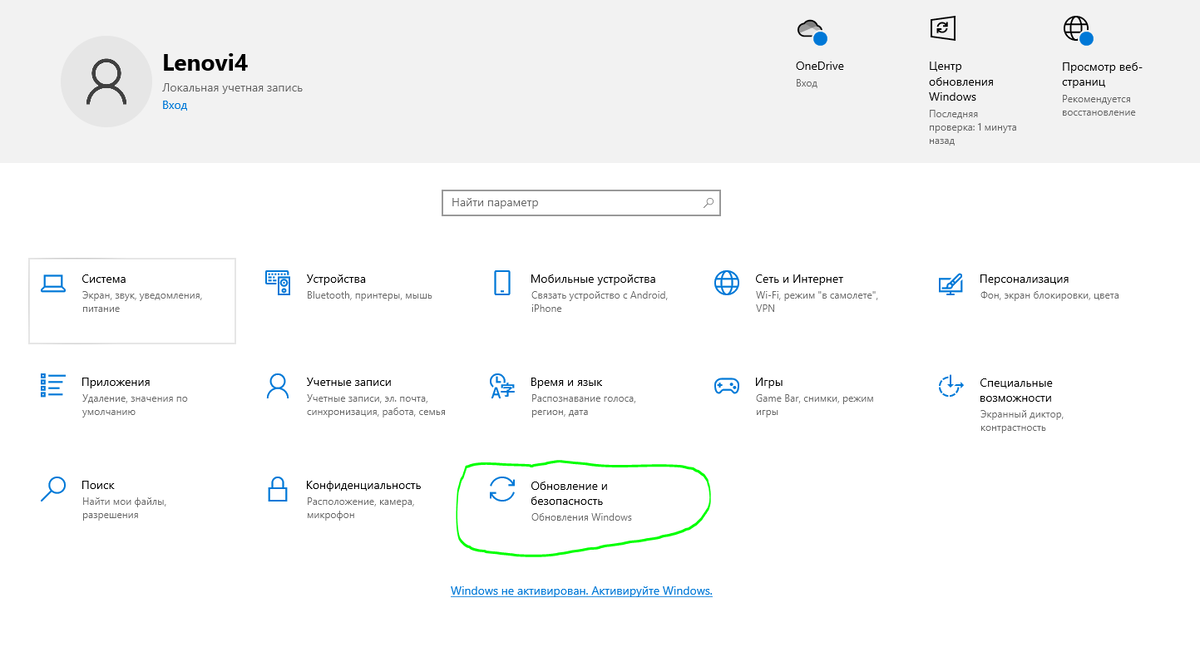Open the Поиск magnifier icon

[52, 488]
